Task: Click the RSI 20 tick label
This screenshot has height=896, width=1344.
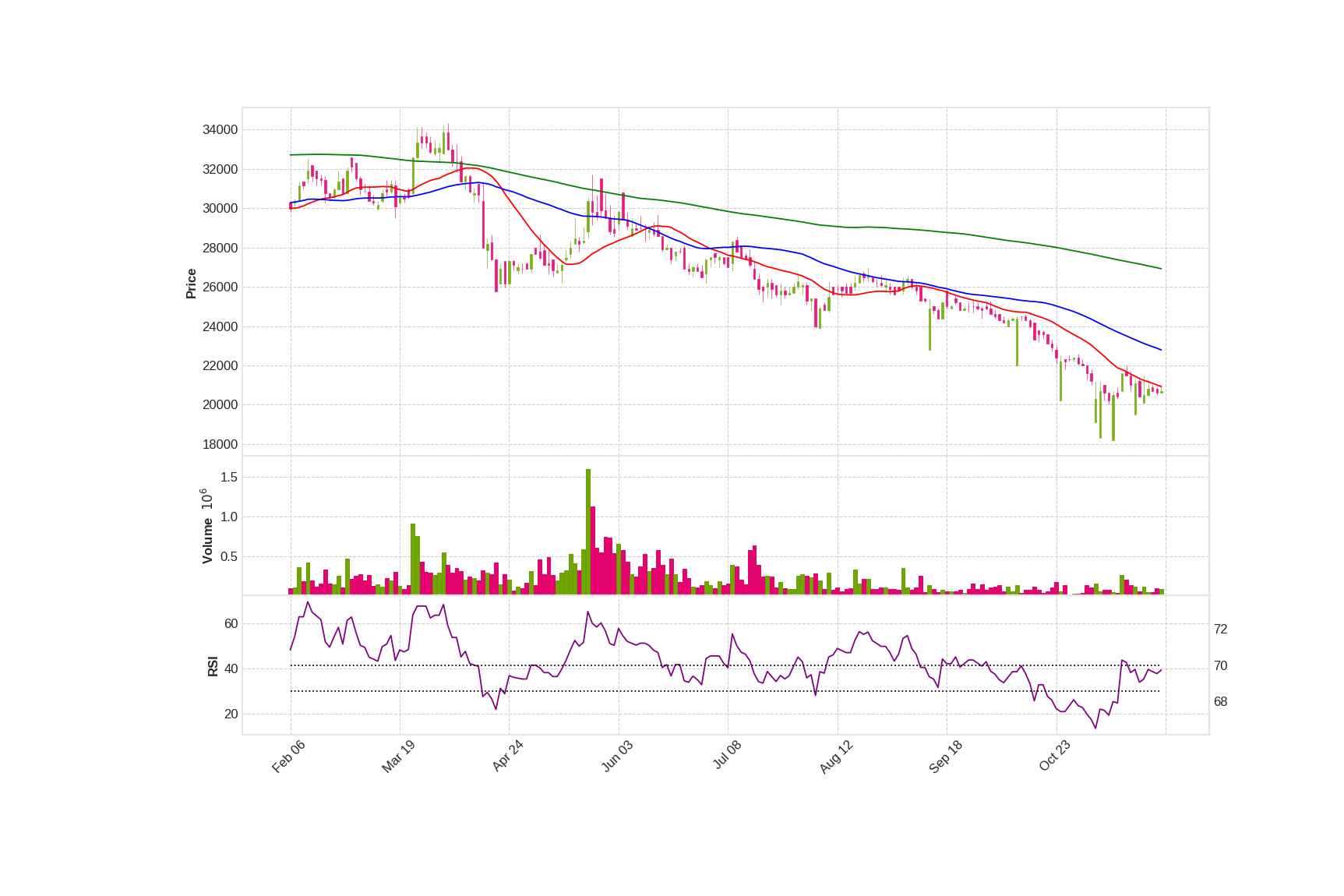Action: [x=231, y=714]
